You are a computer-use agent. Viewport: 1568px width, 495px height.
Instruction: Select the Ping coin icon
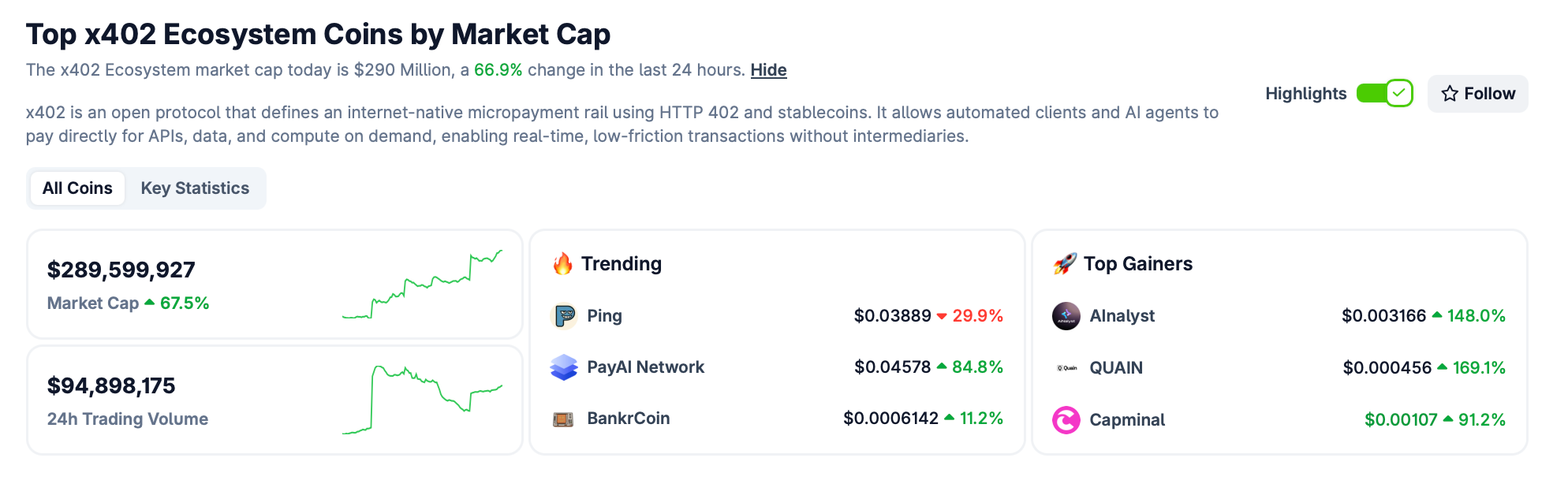pos(562,315)
